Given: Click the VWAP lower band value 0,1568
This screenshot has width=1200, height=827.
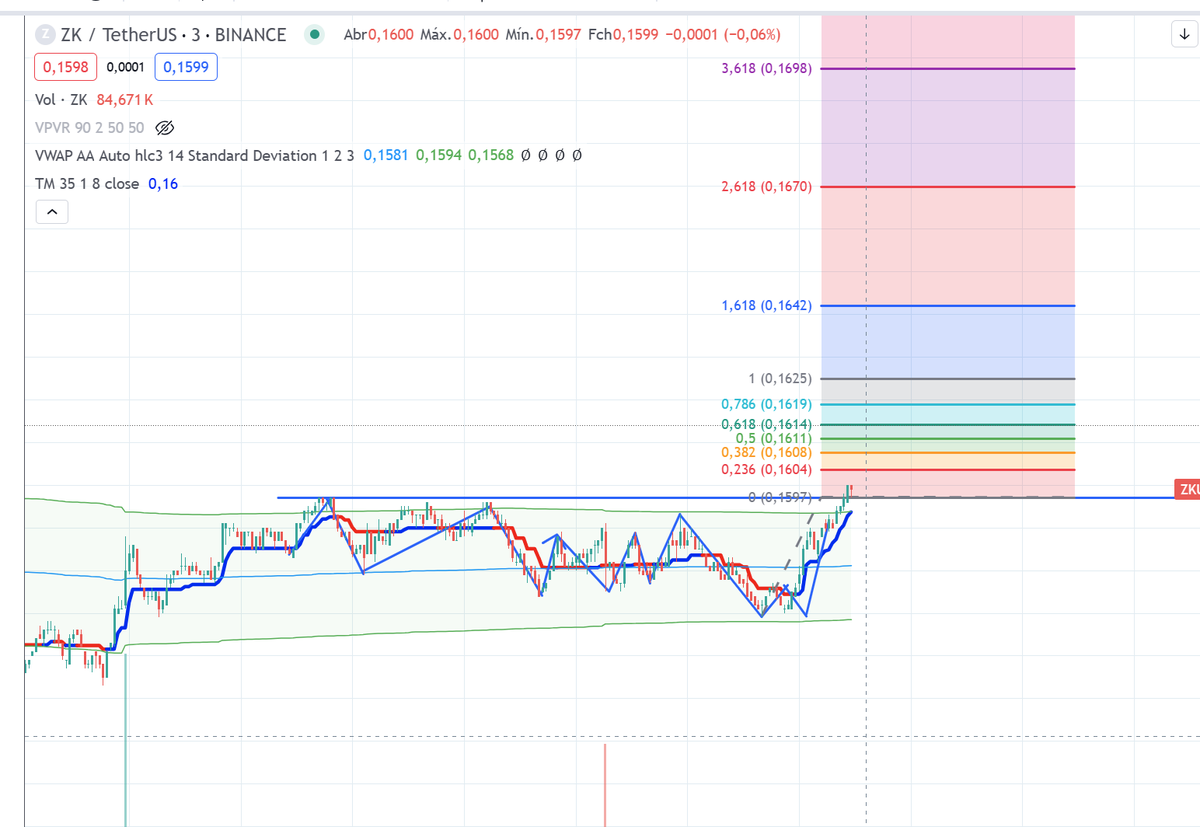Looking at the screenshot, I should pyautogui.click(x=491, y=156).
